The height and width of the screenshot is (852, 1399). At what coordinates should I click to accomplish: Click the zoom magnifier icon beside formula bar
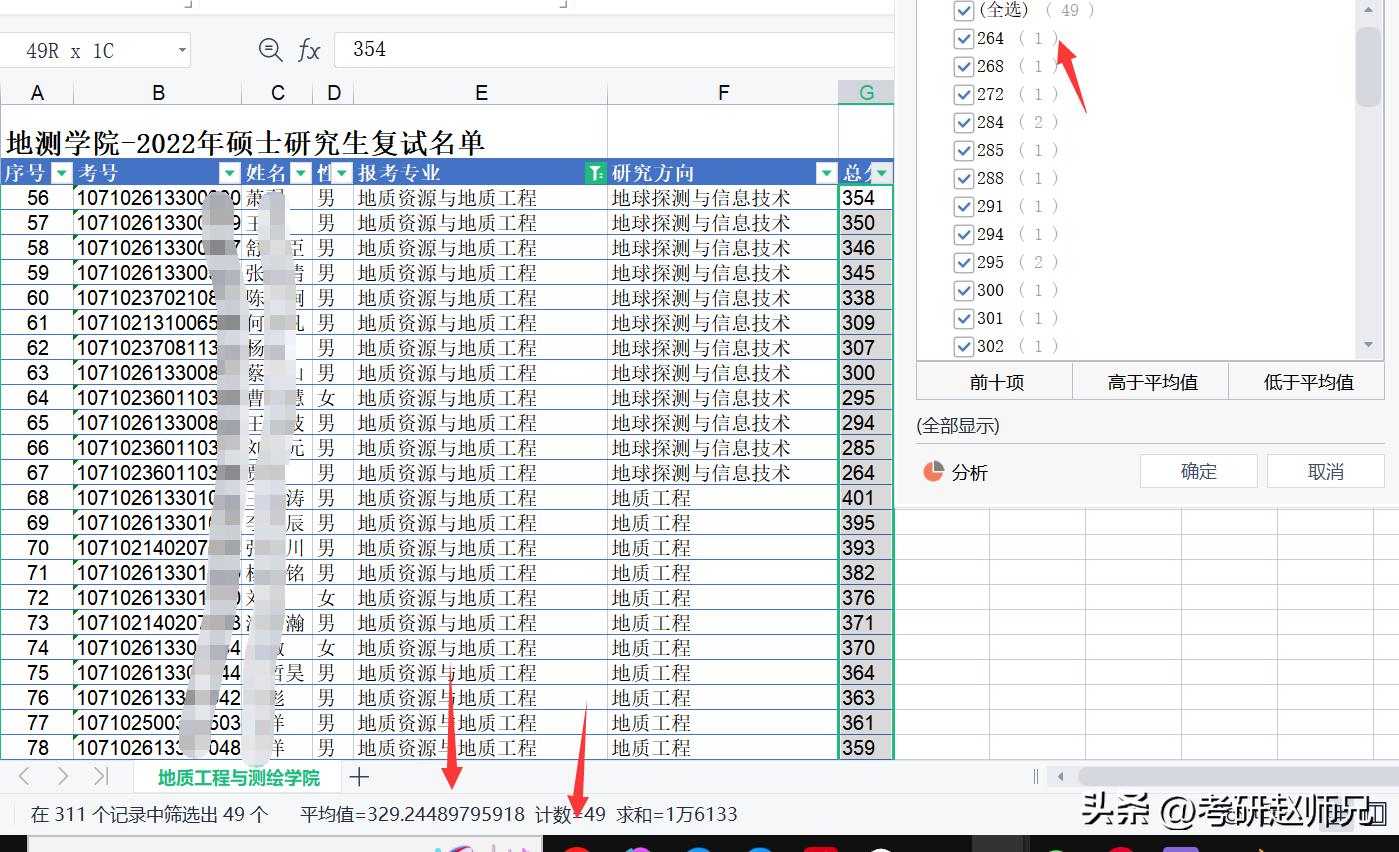pos(270,50)
